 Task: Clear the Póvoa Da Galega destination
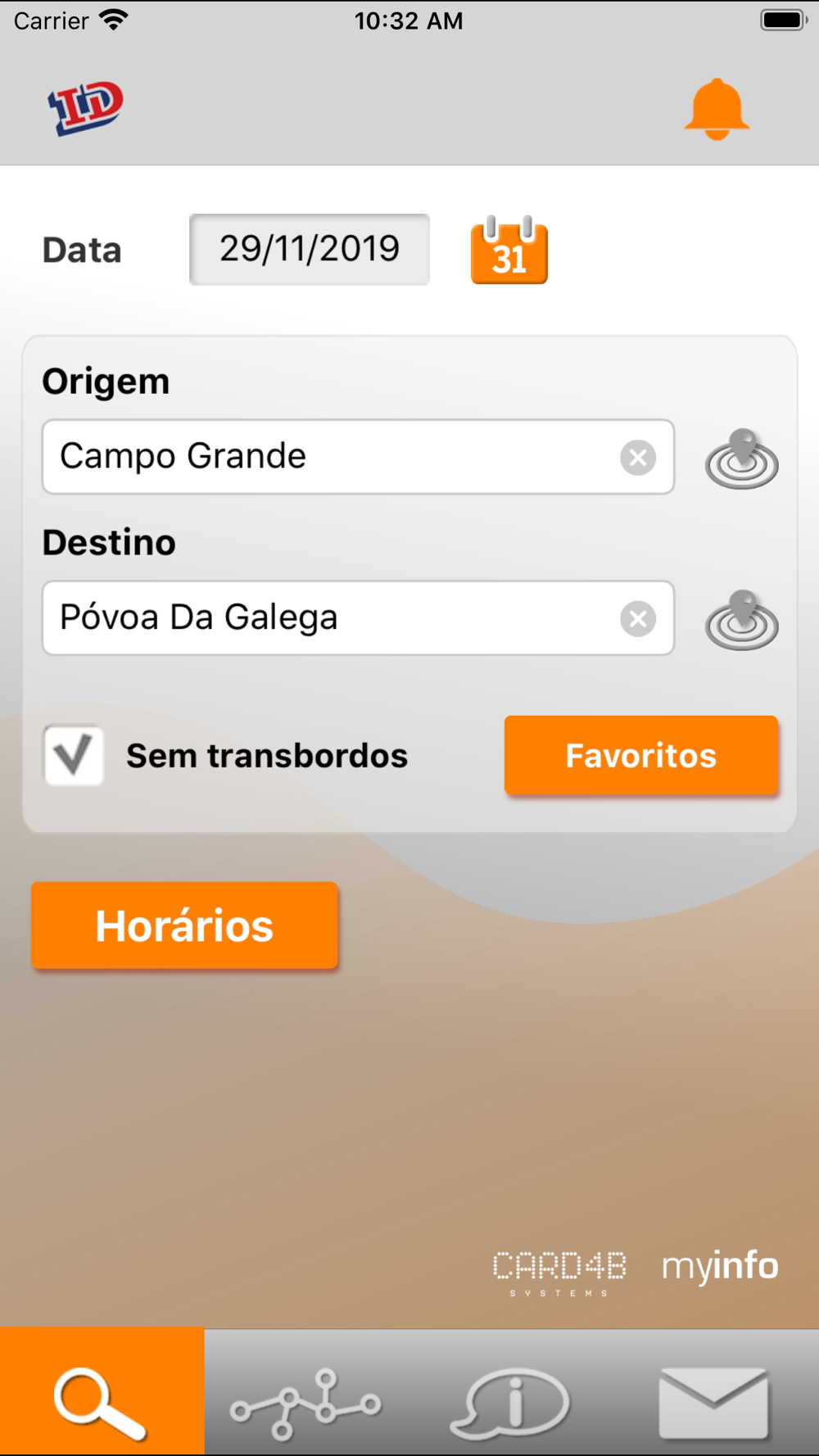click(638, 618)
